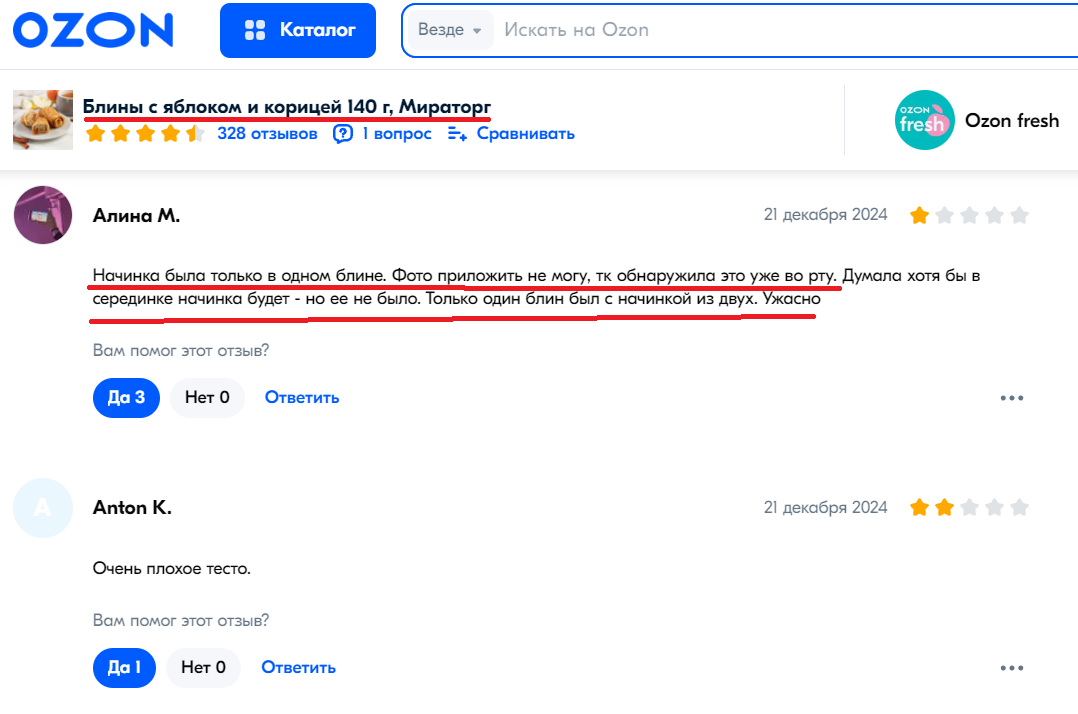Open the 1 вопрос link
This screenshot has width=1078, height=714.
coord(397,133)
